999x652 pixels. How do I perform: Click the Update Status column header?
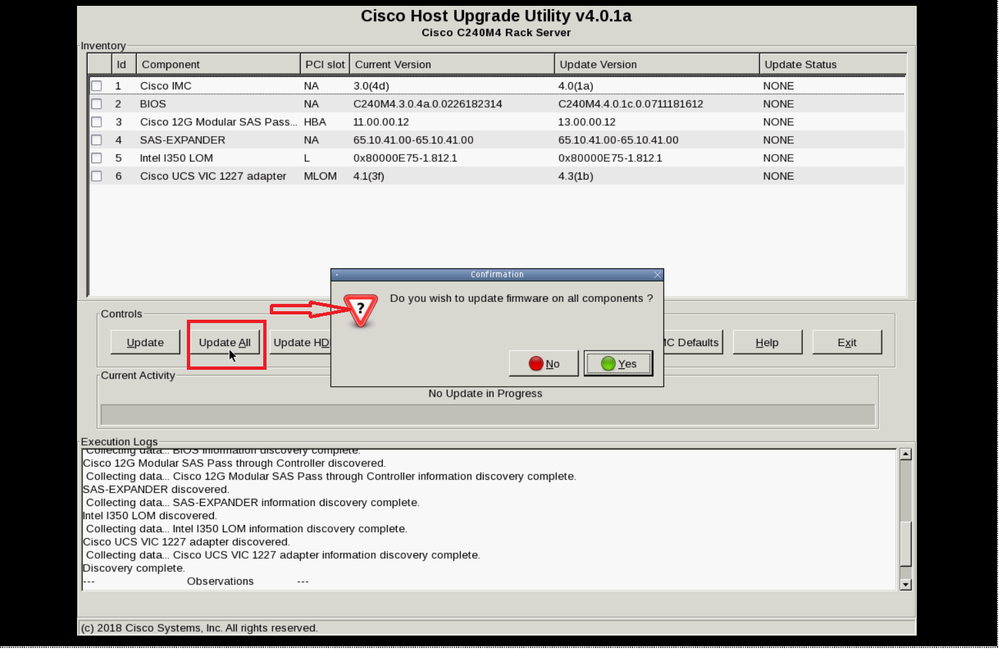pyautogui.click(x=833, y=64)
